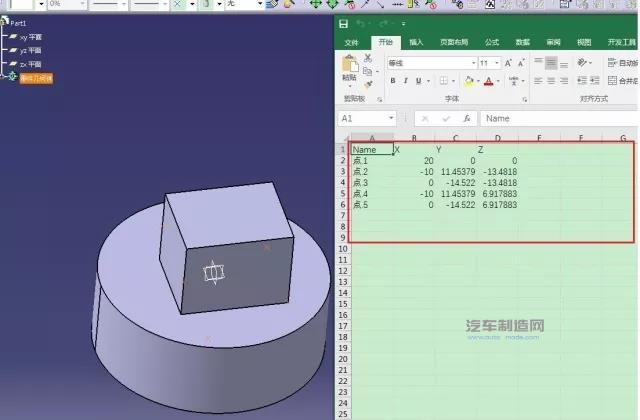This screenshot has width=640, height=420.
Task: Select yz 平面 in the CATIA tree
Action: click(31, 51)
